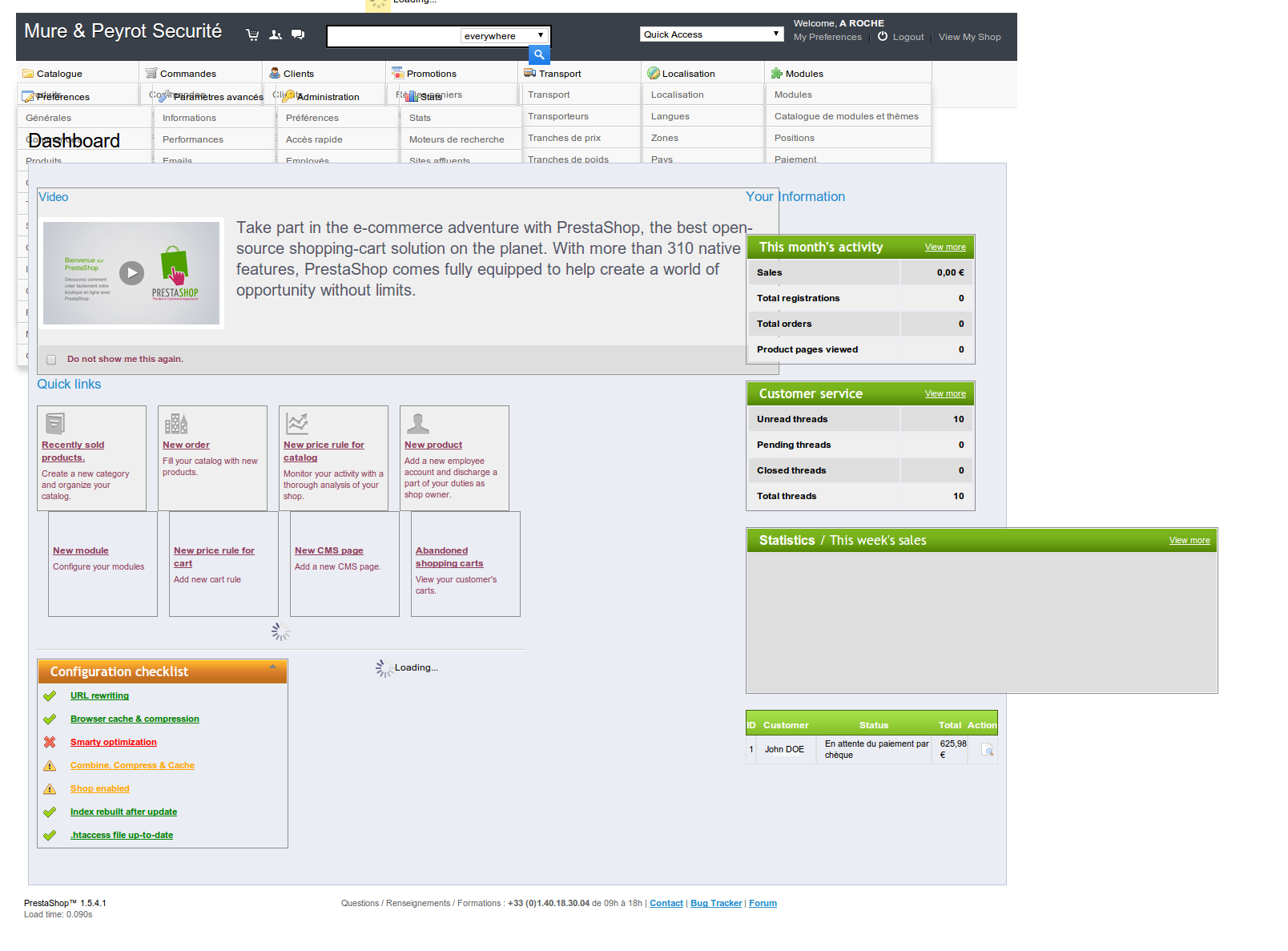Click the red cross beside Smarty optimization
The width and height of the screenshot is (1288, 951).
click(50, 742)
